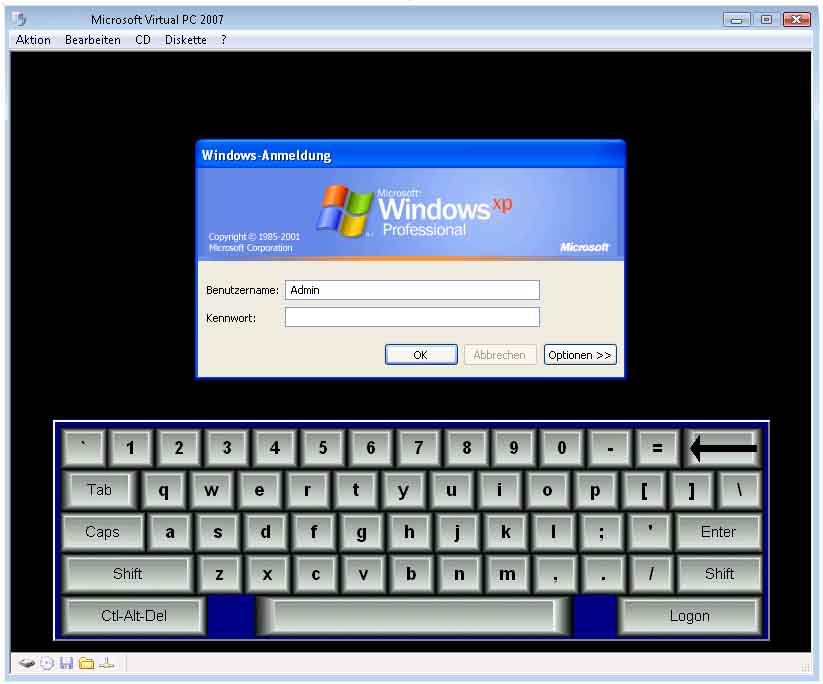Tap the letter z key
Viewport: 823px width, 684px height.
(x=219, y=574)
